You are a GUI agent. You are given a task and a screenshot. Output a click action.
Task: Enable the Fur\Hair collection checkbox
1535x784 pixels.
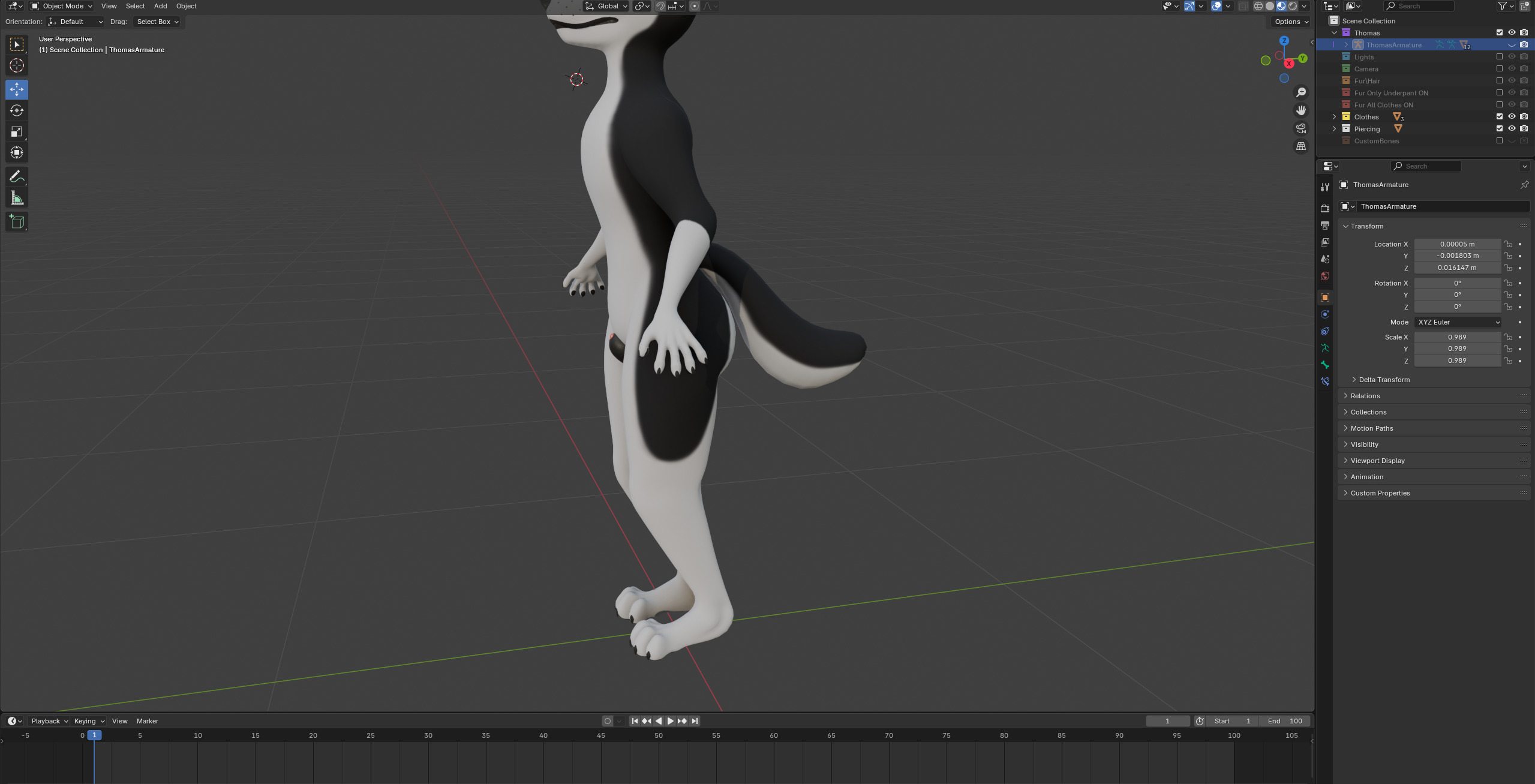point(1500,81)
